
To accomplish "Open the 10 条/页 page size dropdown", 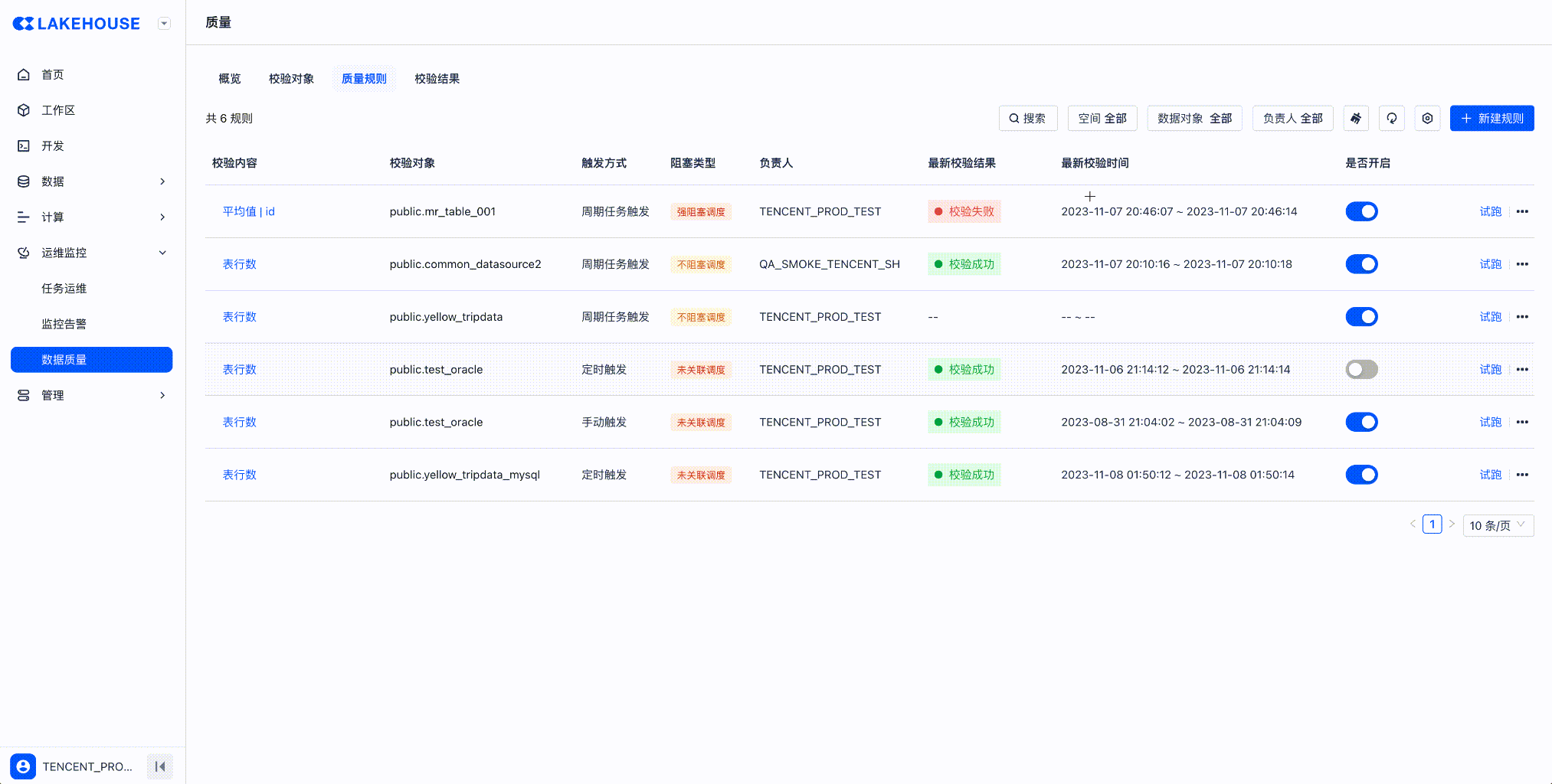I will click(x=1498, y=526).
